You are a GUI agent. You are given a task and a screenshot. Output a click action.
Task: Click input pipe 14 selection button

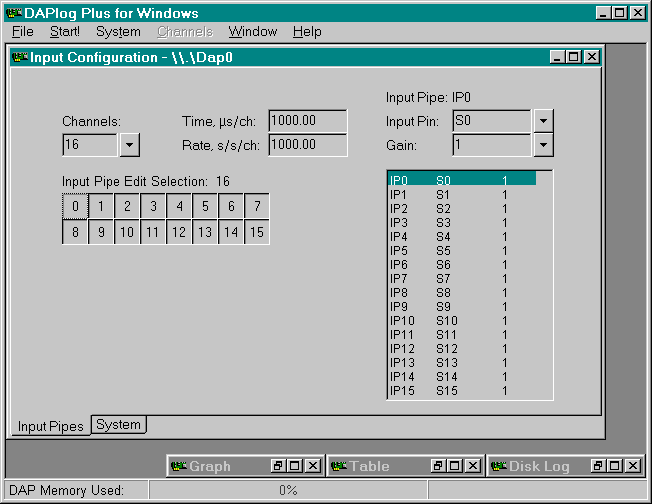(x=231, y=232)
